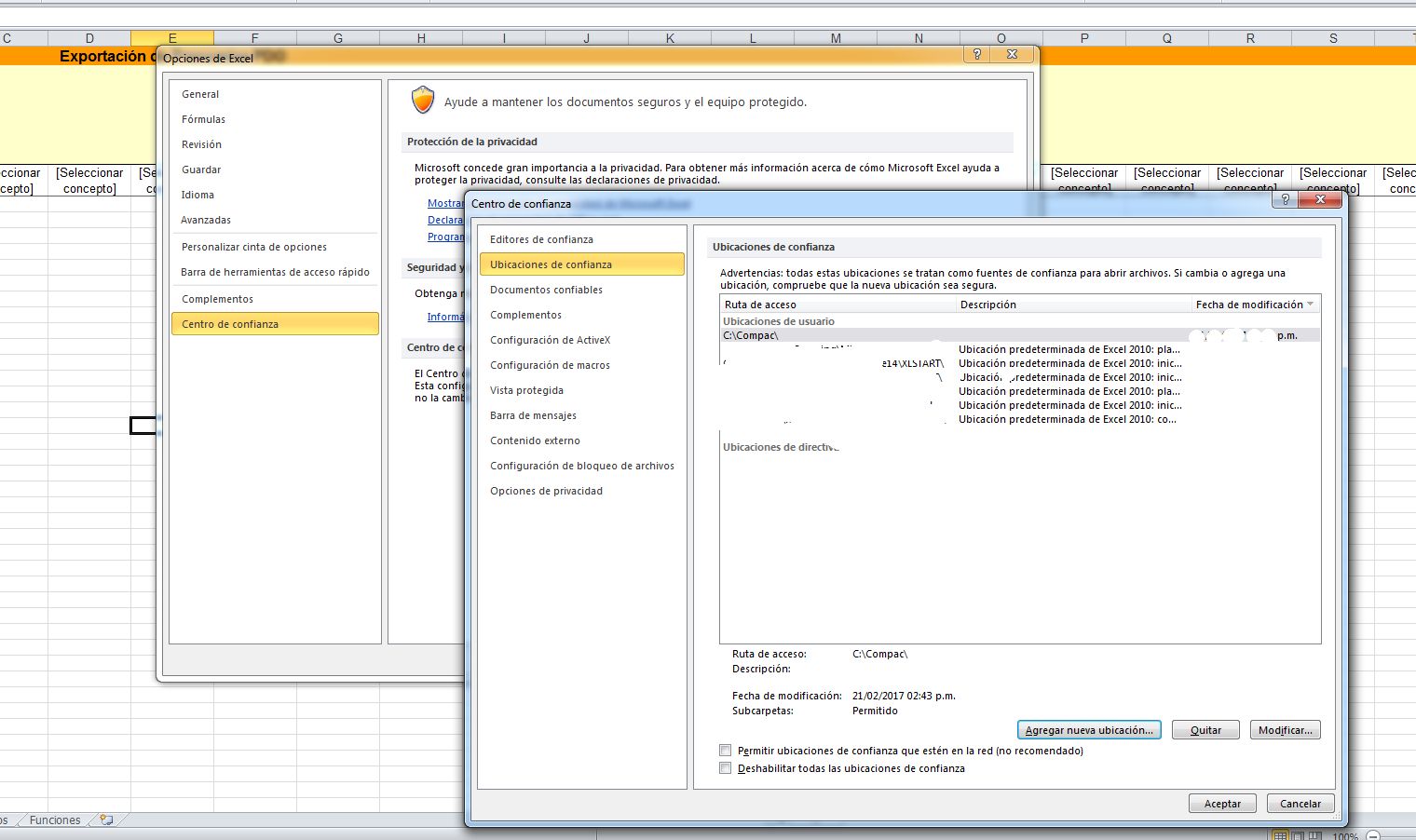Screen dimensions: 1416x840
Task: Sort the list by Ruta de acceso
Action: click(x=838, y=305)
